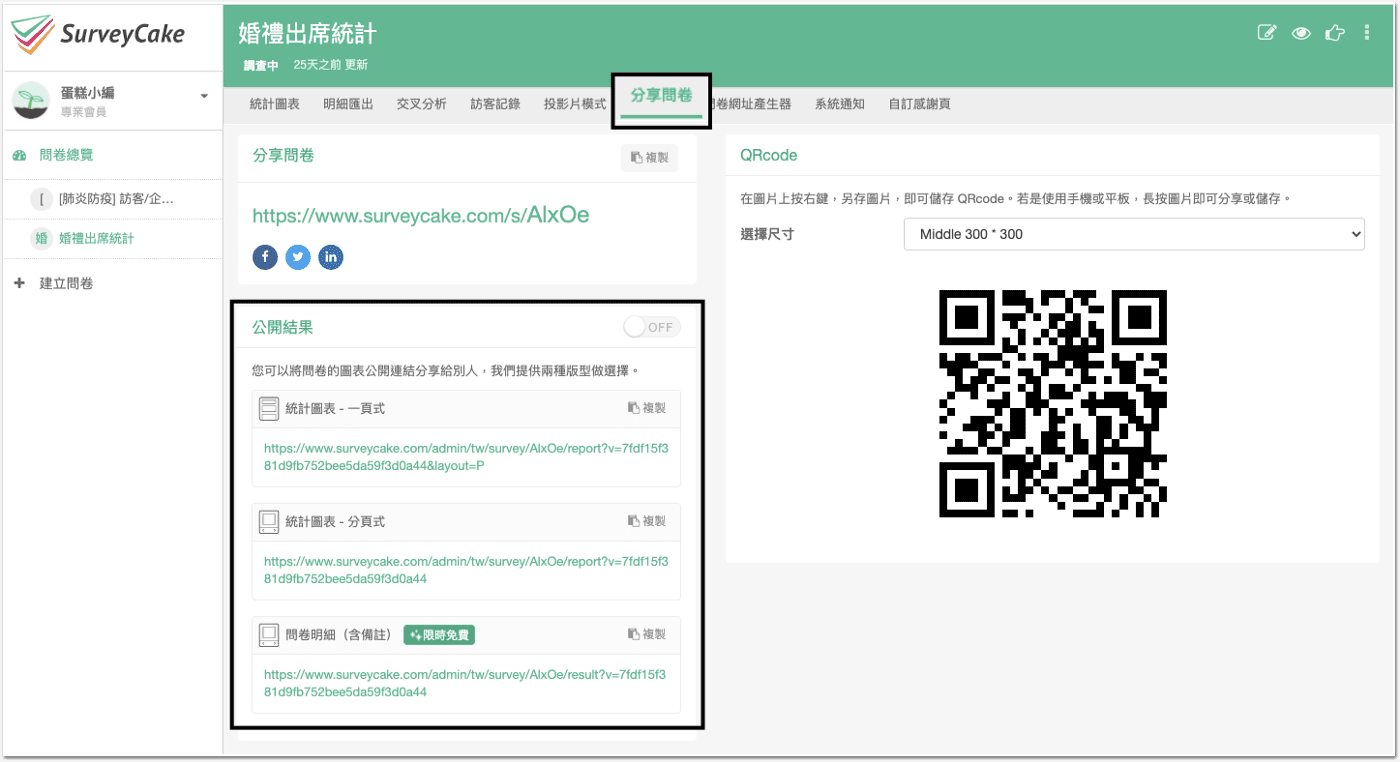Open the 交叉分析 tab
The width and height of the screenshot is (1400, 762).
tap(422, 104)
